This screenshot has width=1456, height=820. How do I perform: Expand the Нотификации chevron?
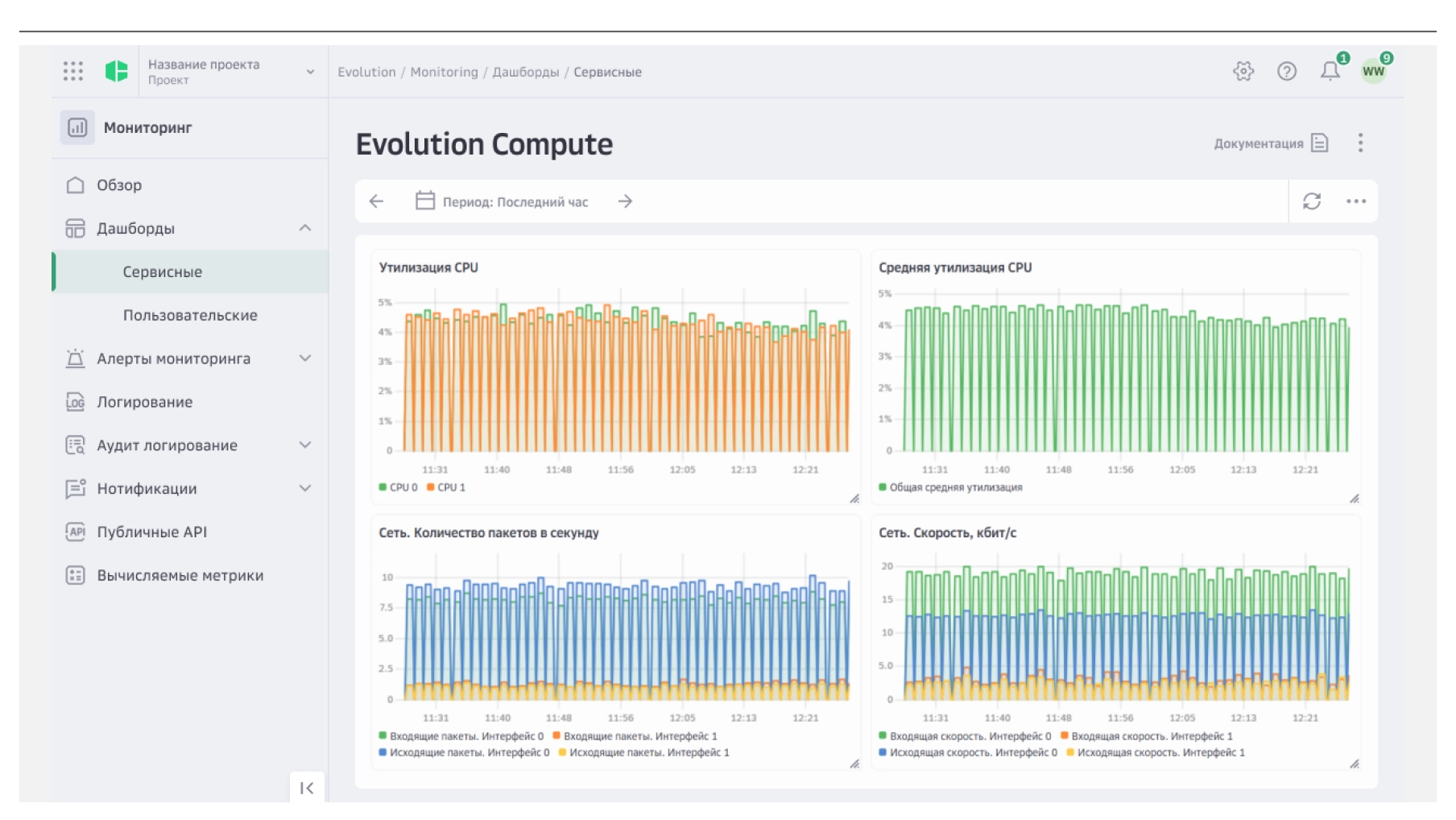[305, 488]
